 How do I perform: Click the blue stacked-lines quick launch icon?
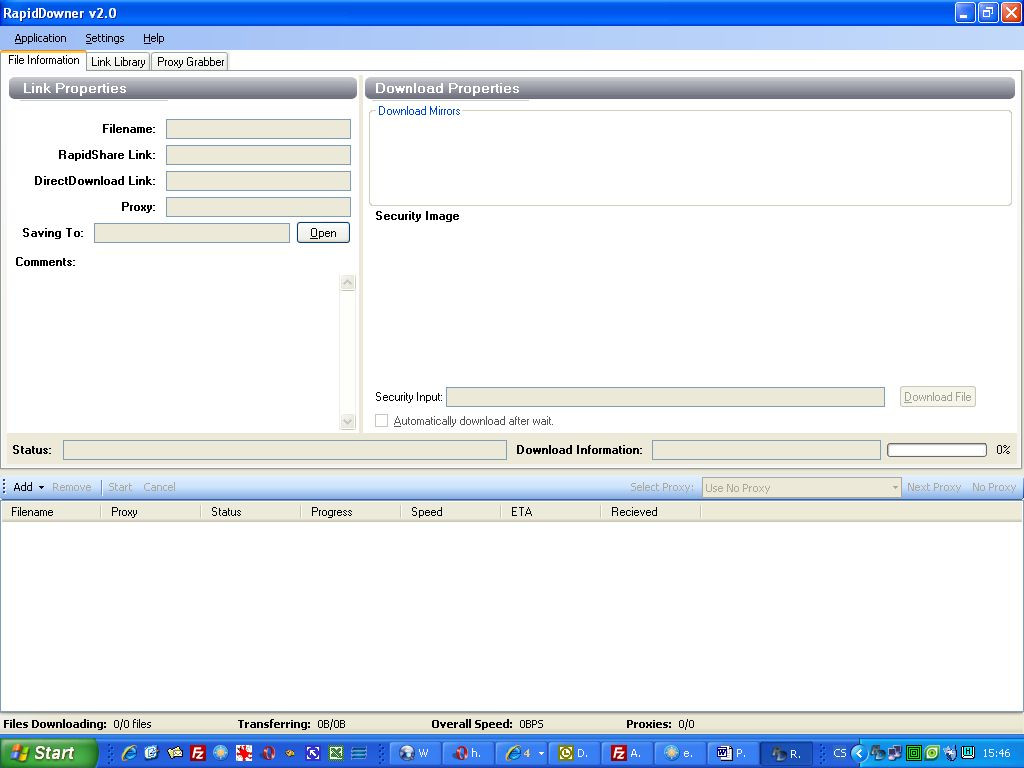click(x=359, y=753)
